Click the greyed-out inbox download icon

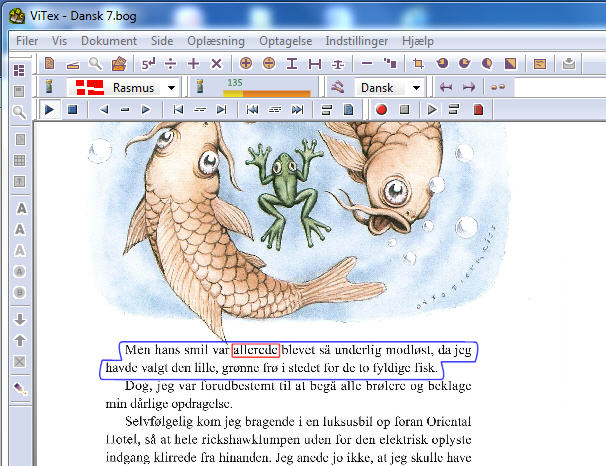tap(569, 64)
